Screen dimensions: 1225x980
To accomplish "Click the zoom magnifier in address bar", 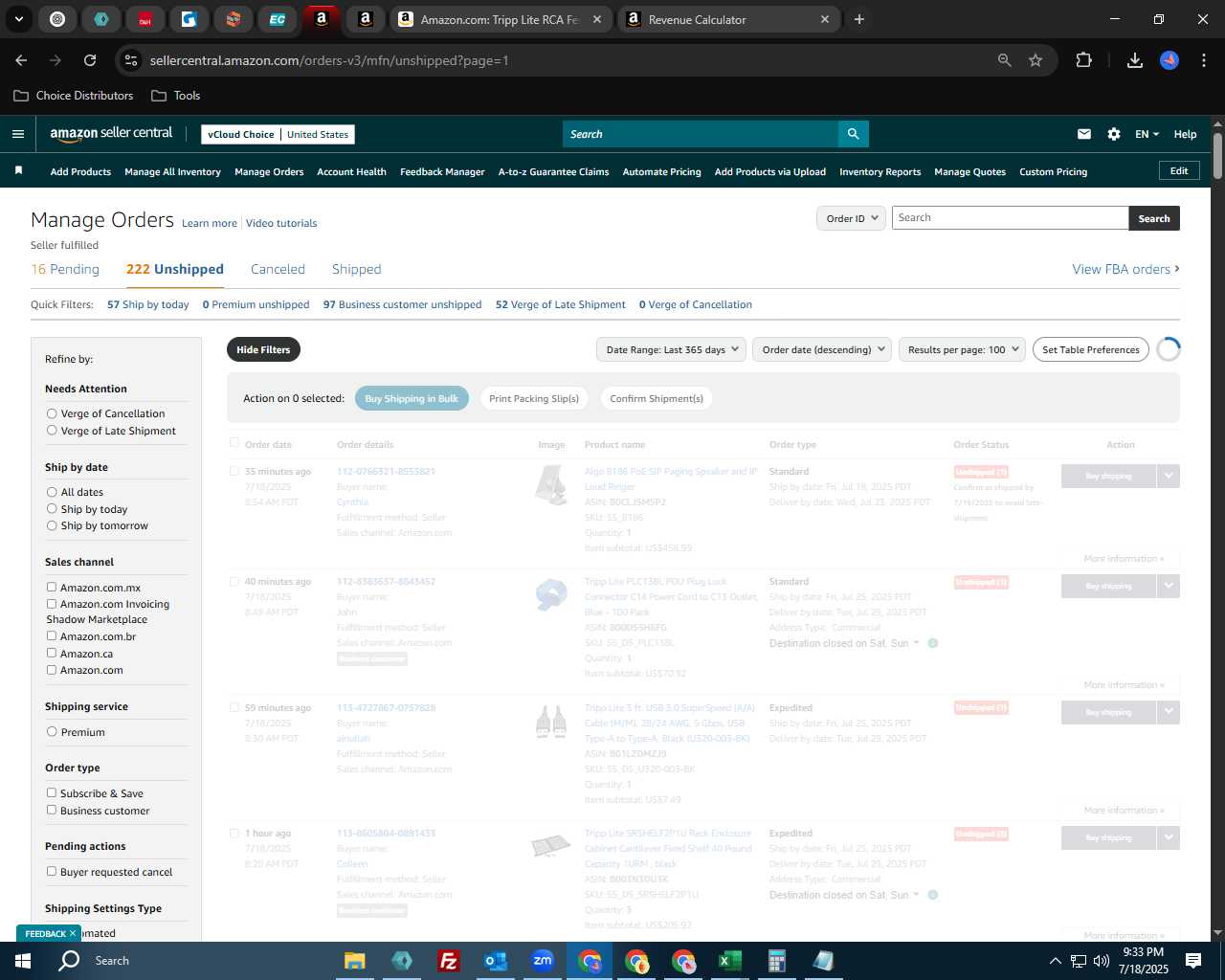I will [1004, 60].
